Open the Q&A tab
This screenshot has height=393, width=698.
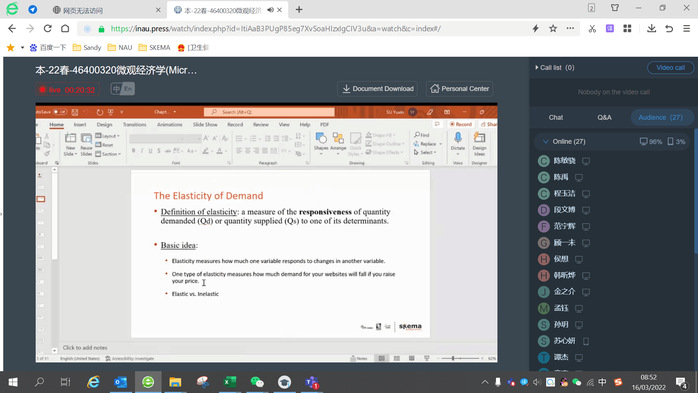pos(604,117)
